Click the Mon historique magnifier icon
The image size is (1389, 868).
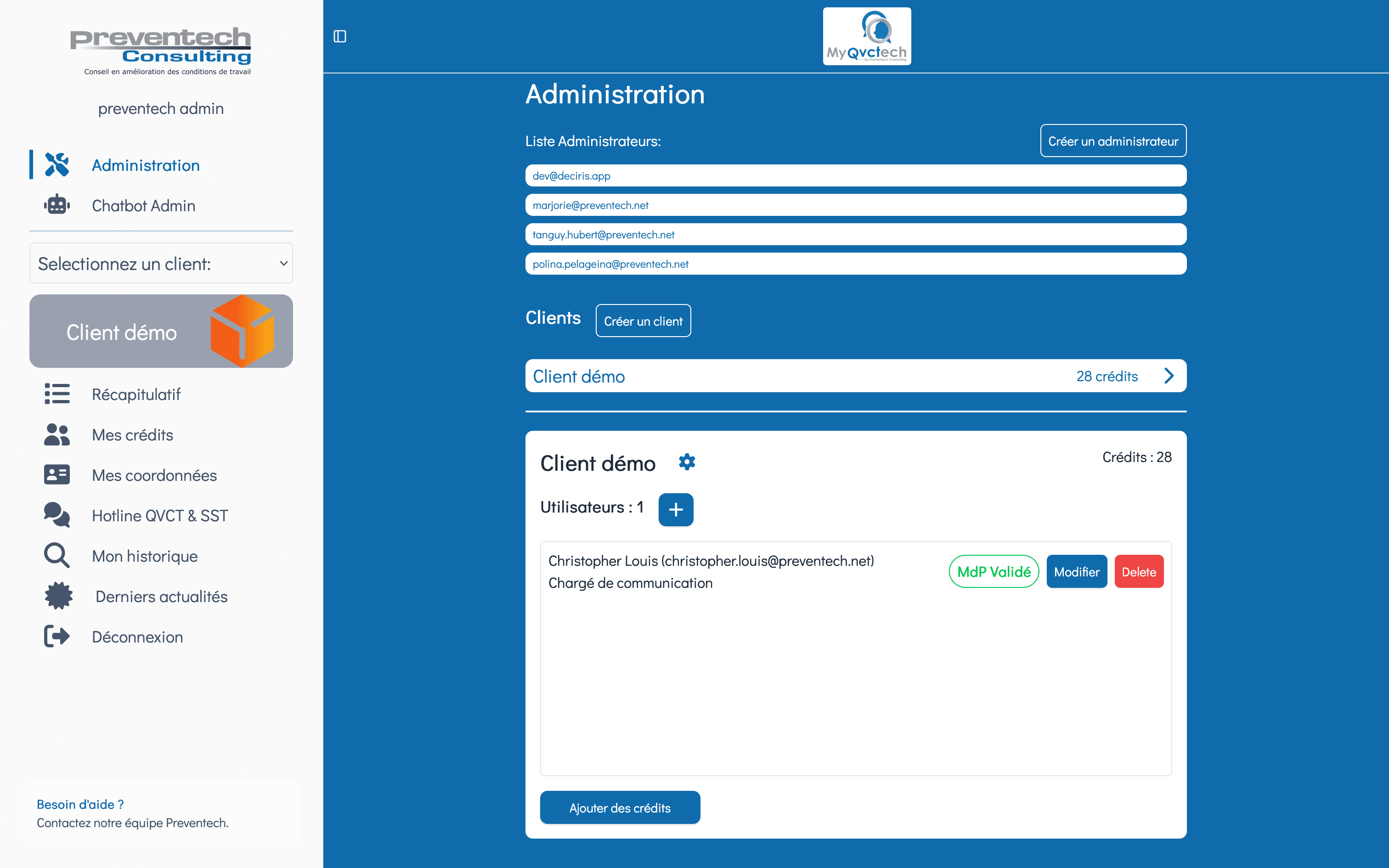pos(57,556)
